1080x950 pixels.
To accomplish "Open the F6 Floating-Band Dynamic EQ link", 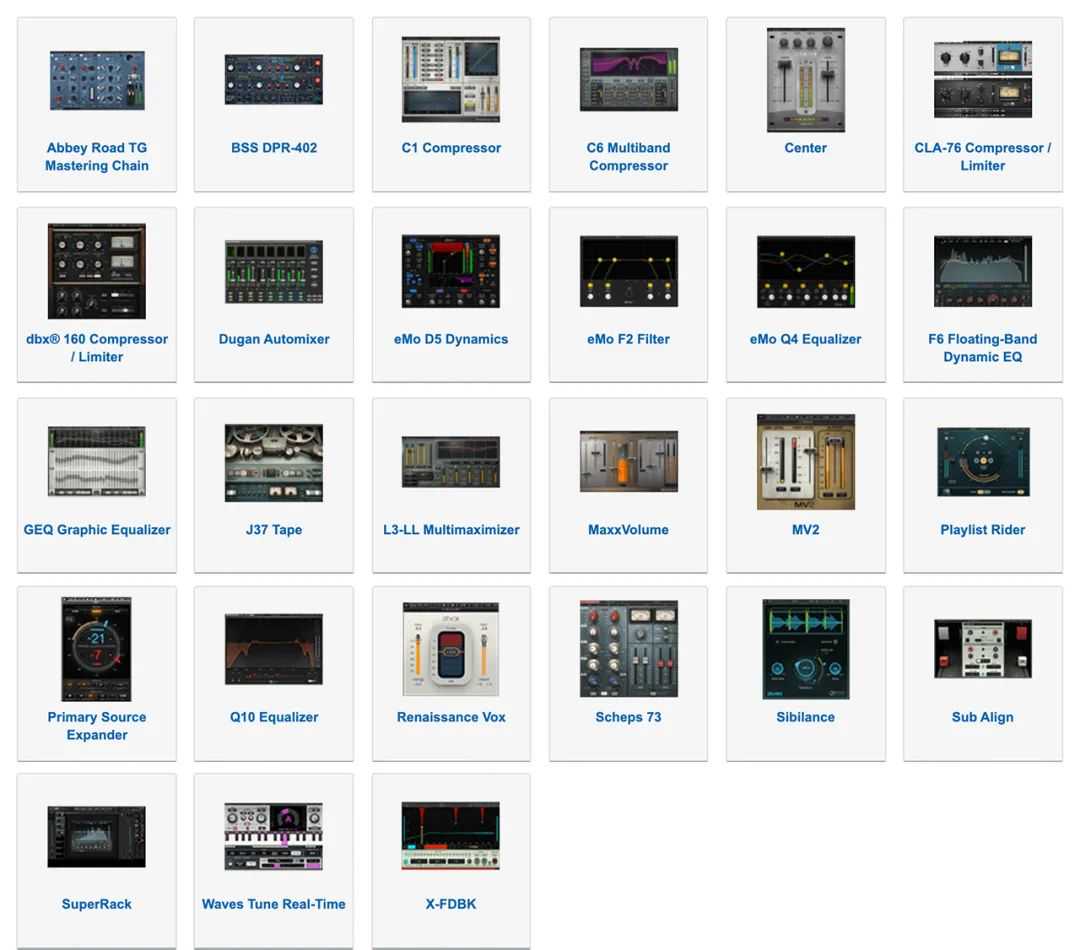I will tap(982, 348).
